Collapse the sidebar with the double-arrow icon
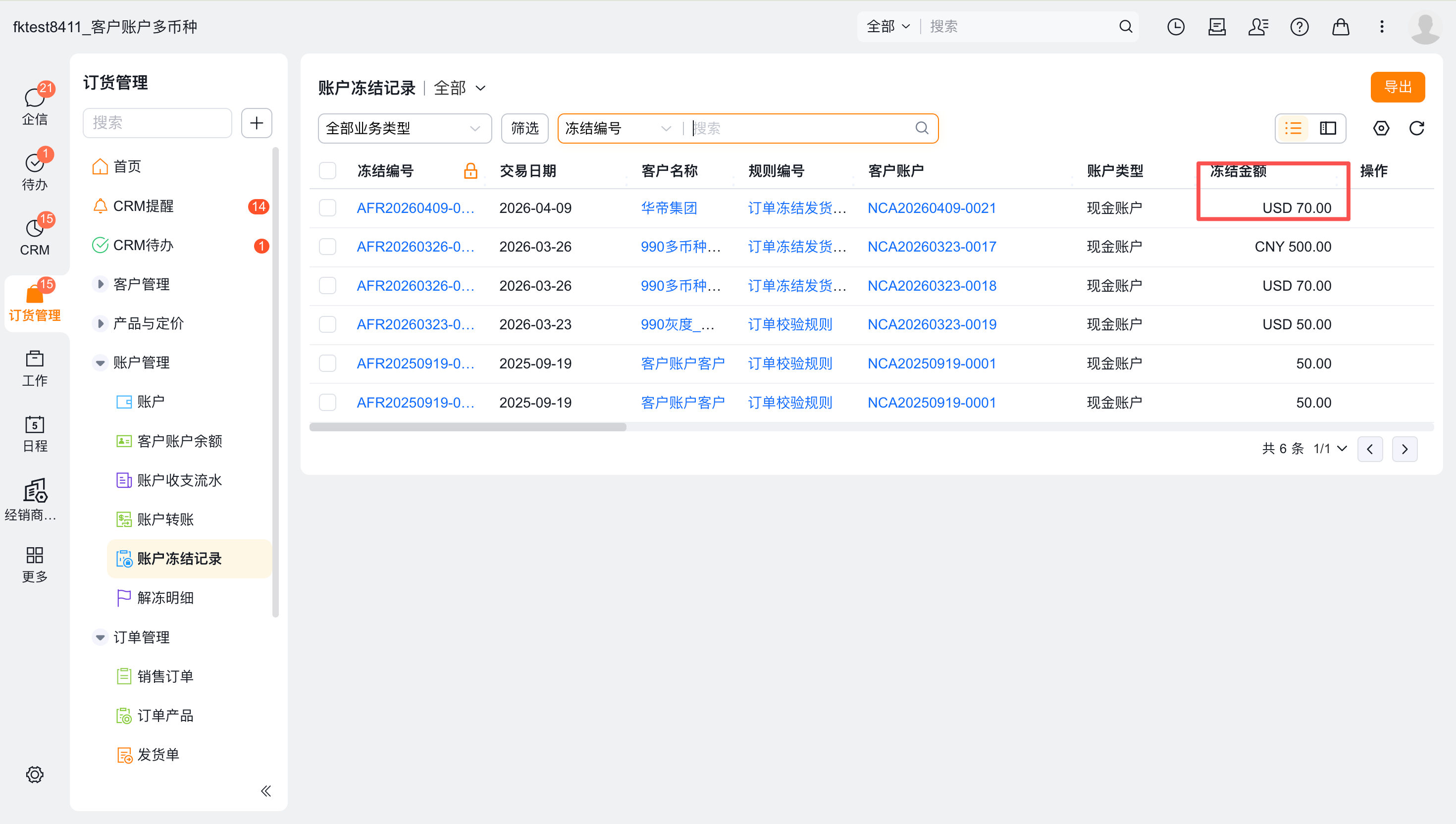The image size is (1456, 824). pos(265,791)
